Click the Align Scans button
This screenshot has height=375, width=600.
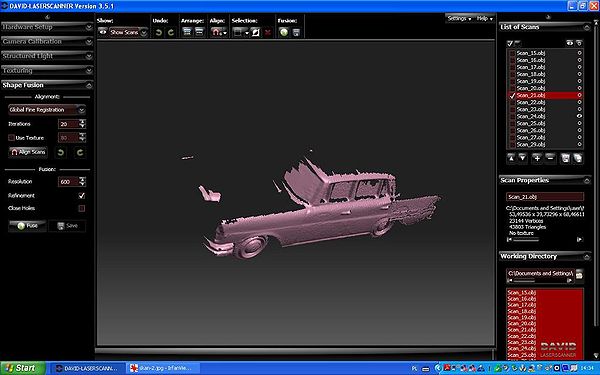coord(28,152)
